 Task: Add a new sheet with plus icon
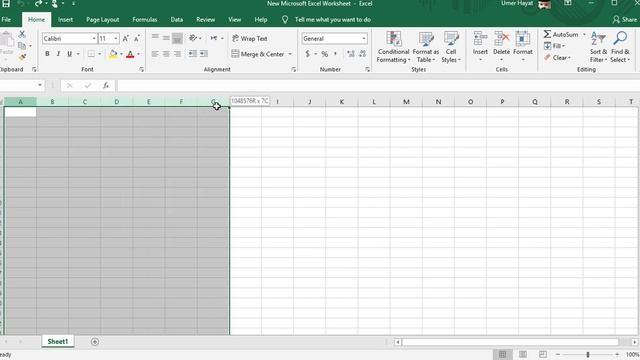tap(95, 342)
